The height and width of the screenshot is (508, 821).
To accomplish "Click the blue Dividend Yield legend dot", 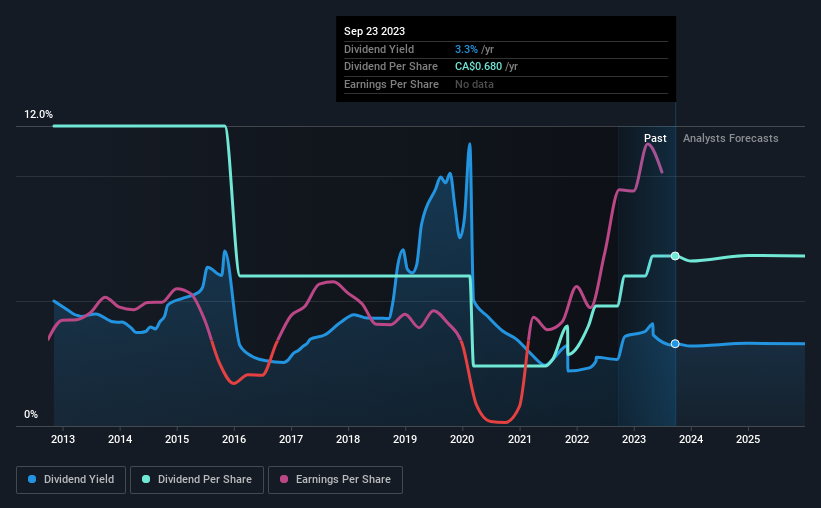I will (32, 479).
